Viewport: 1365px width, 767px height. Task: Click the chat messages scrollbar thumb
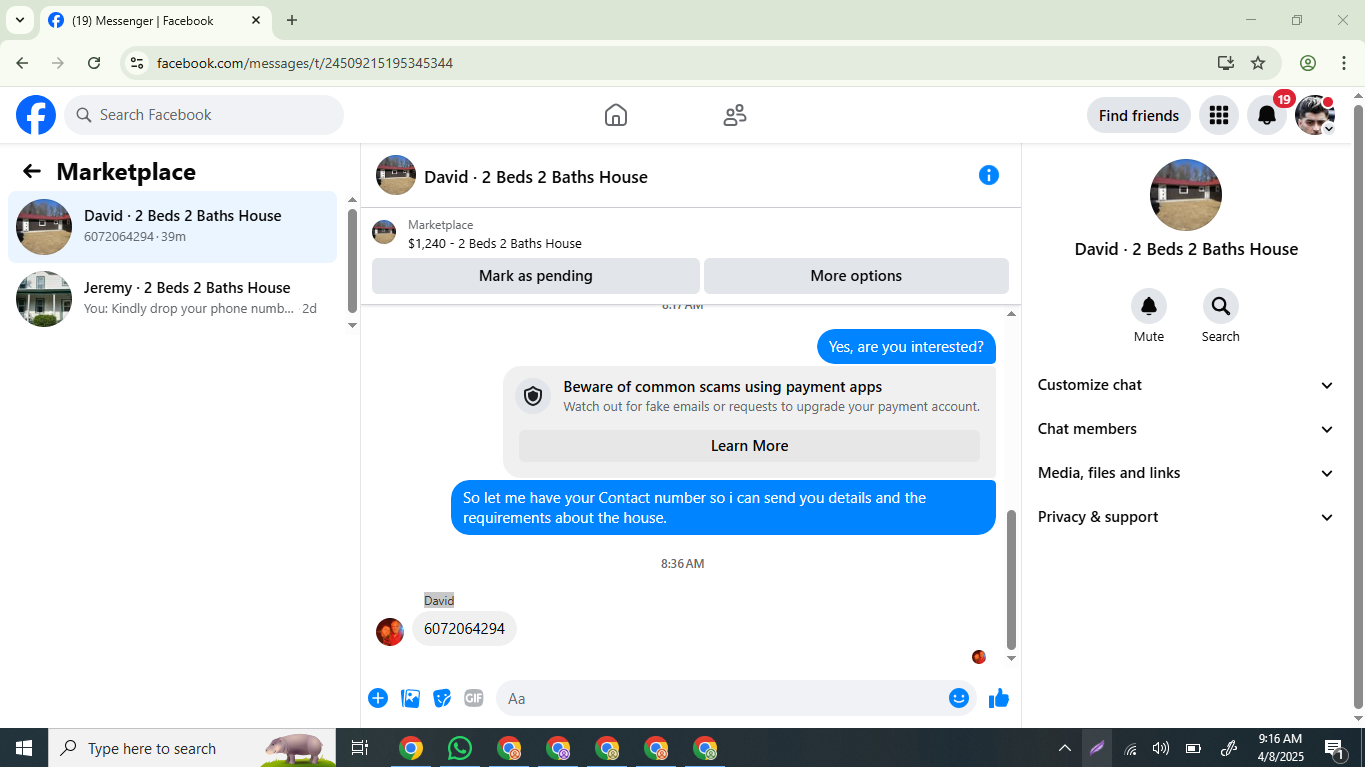pos(1011,580)
